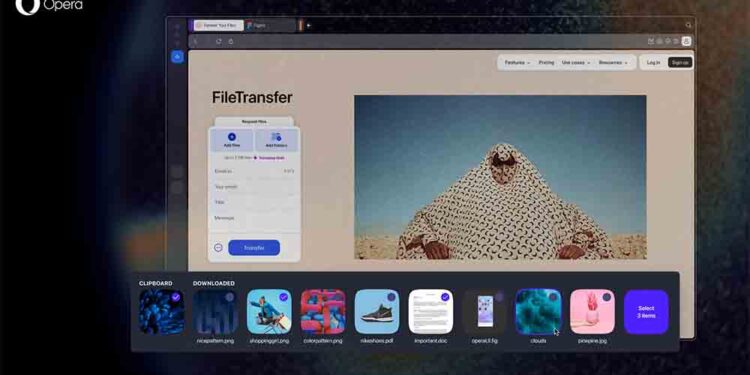750x375 pixels.
Task: Check the nikeshoes.pdf selection circle
Action: 391,297
